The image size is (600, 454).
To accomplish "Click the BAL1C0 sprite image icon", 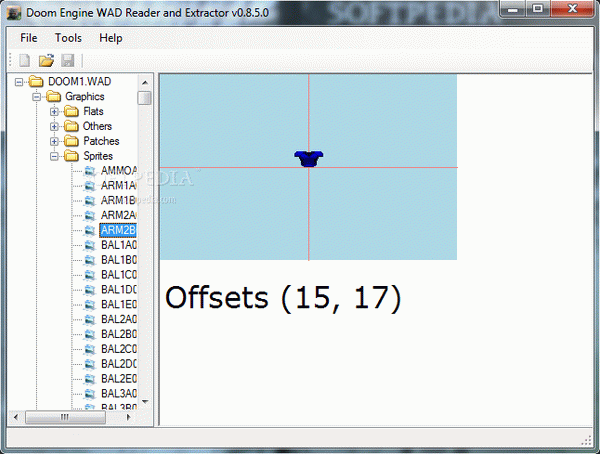I will (x=90, y=275).
